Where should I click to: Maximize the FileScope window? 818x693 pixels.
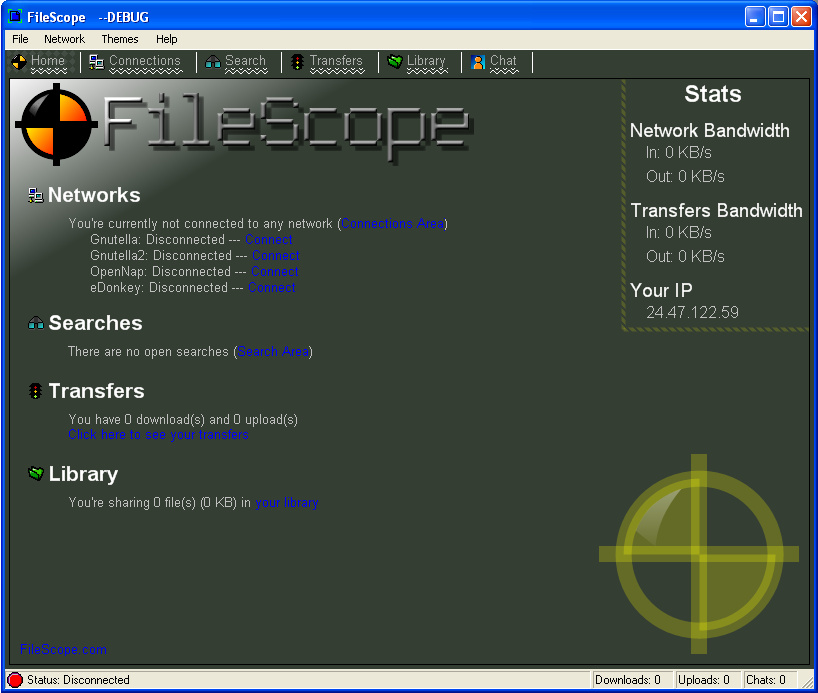pyautogui.click(x=778, y=17)
